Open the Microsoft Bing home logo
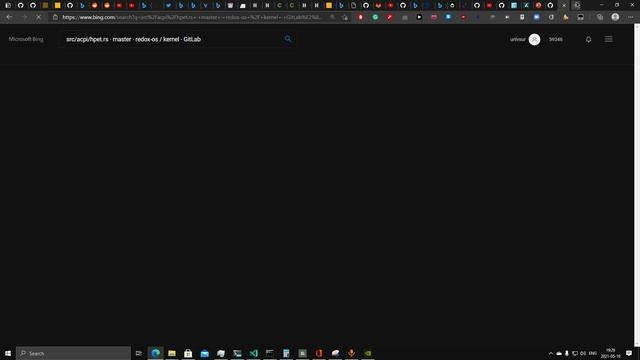 [x=26, y=39]
